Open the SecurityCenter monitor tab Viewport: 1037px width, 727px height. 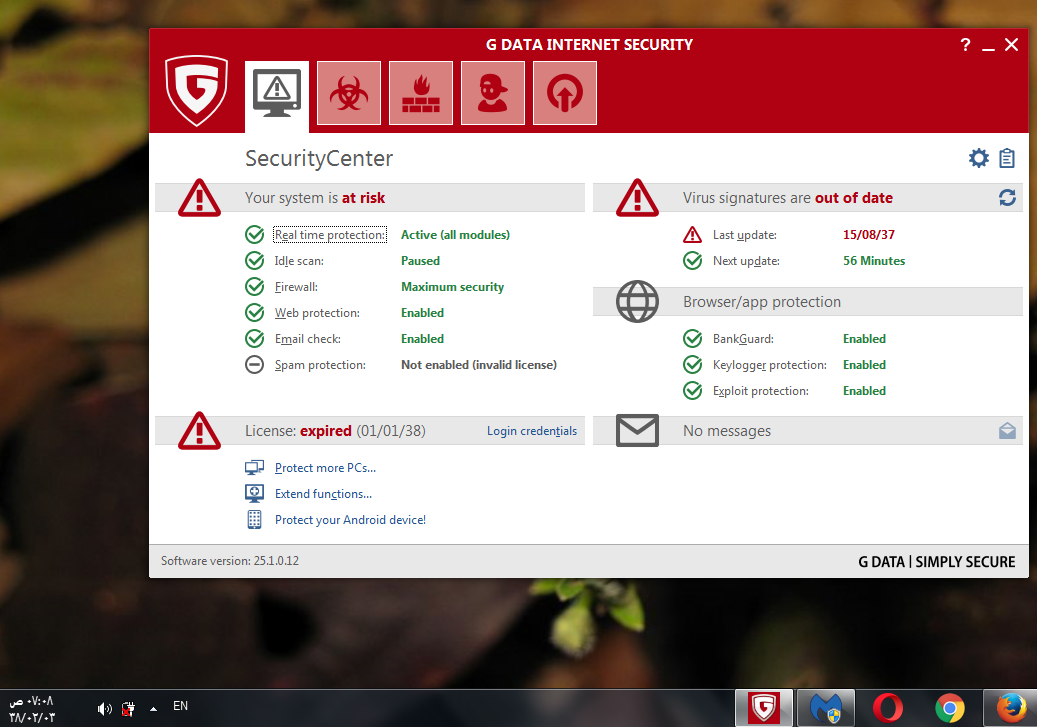tap(276, 97)
